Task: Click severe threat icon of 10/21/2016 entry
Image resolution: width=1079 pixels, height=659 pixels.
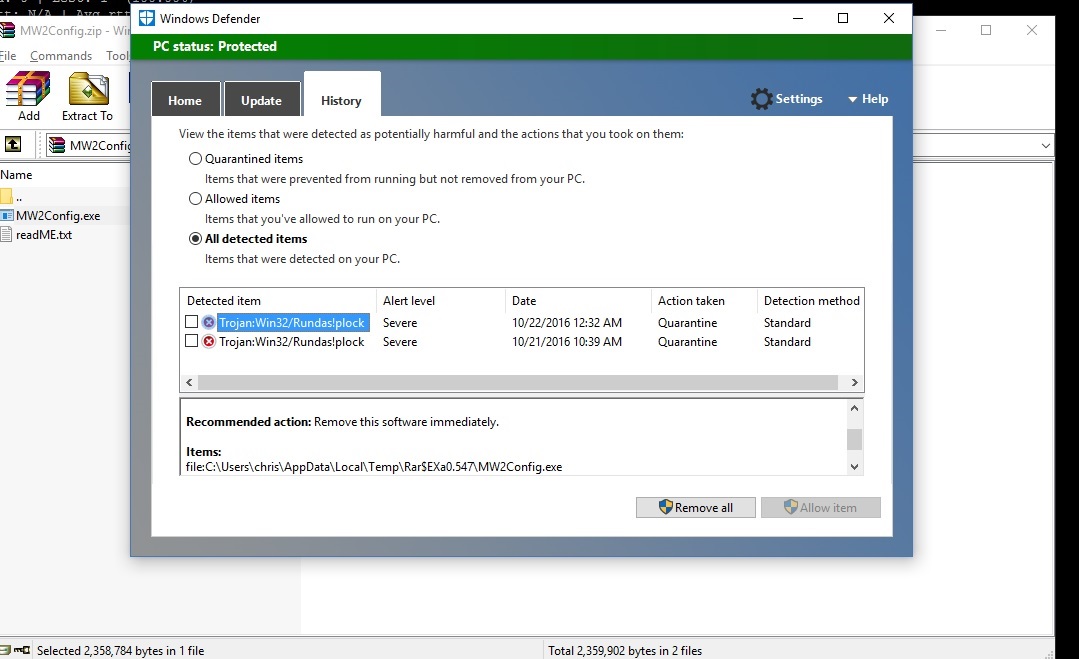Action: [209, 342]
